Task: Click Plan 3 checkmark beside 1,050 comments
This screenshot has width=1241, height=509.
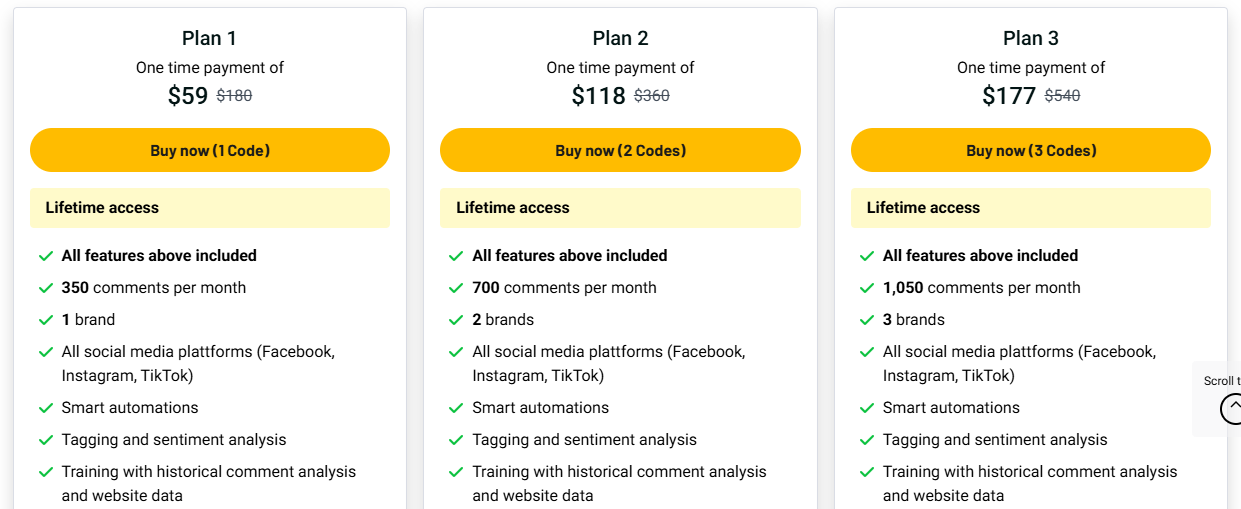Action: pyautogui.click(x=867, y=288)
